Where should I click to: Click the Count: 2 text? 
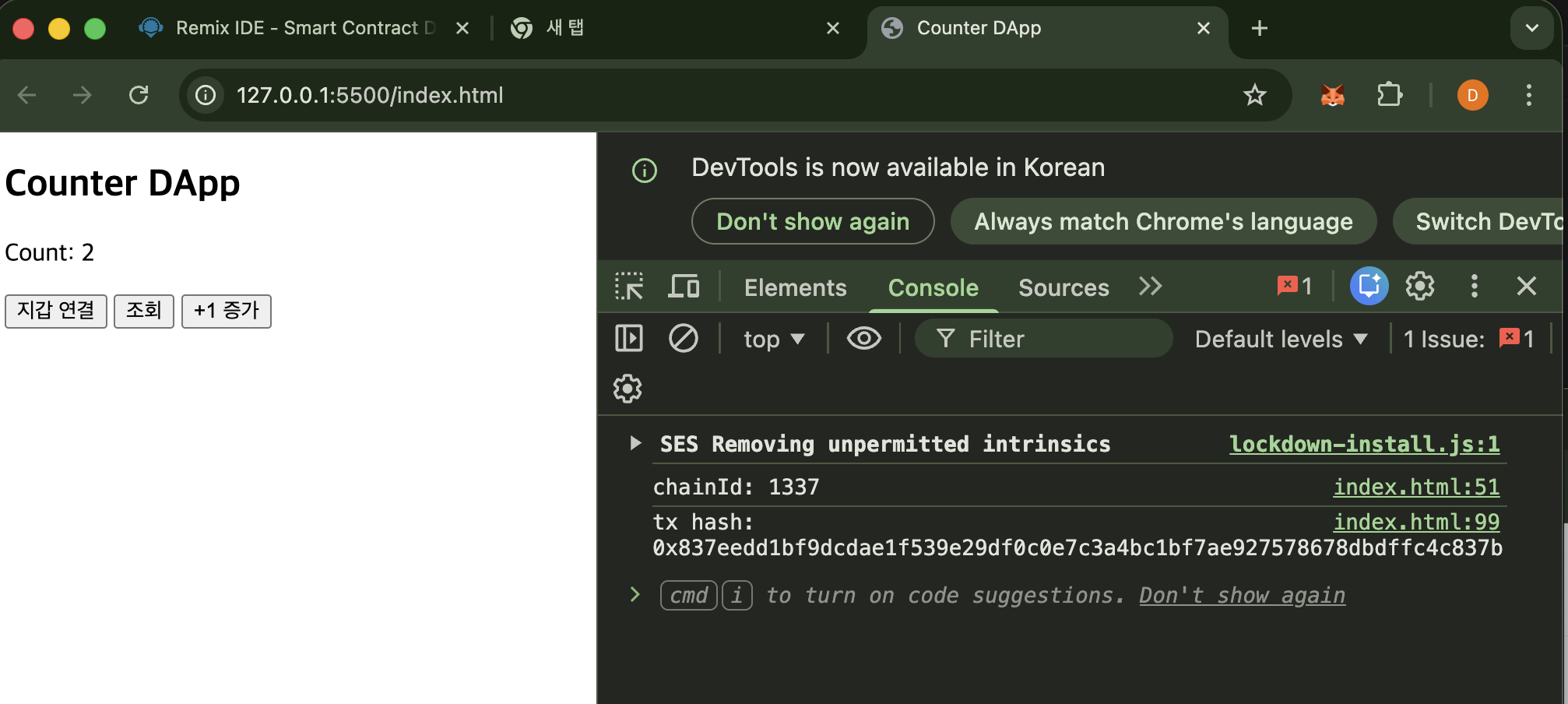[x=50, y=252]
